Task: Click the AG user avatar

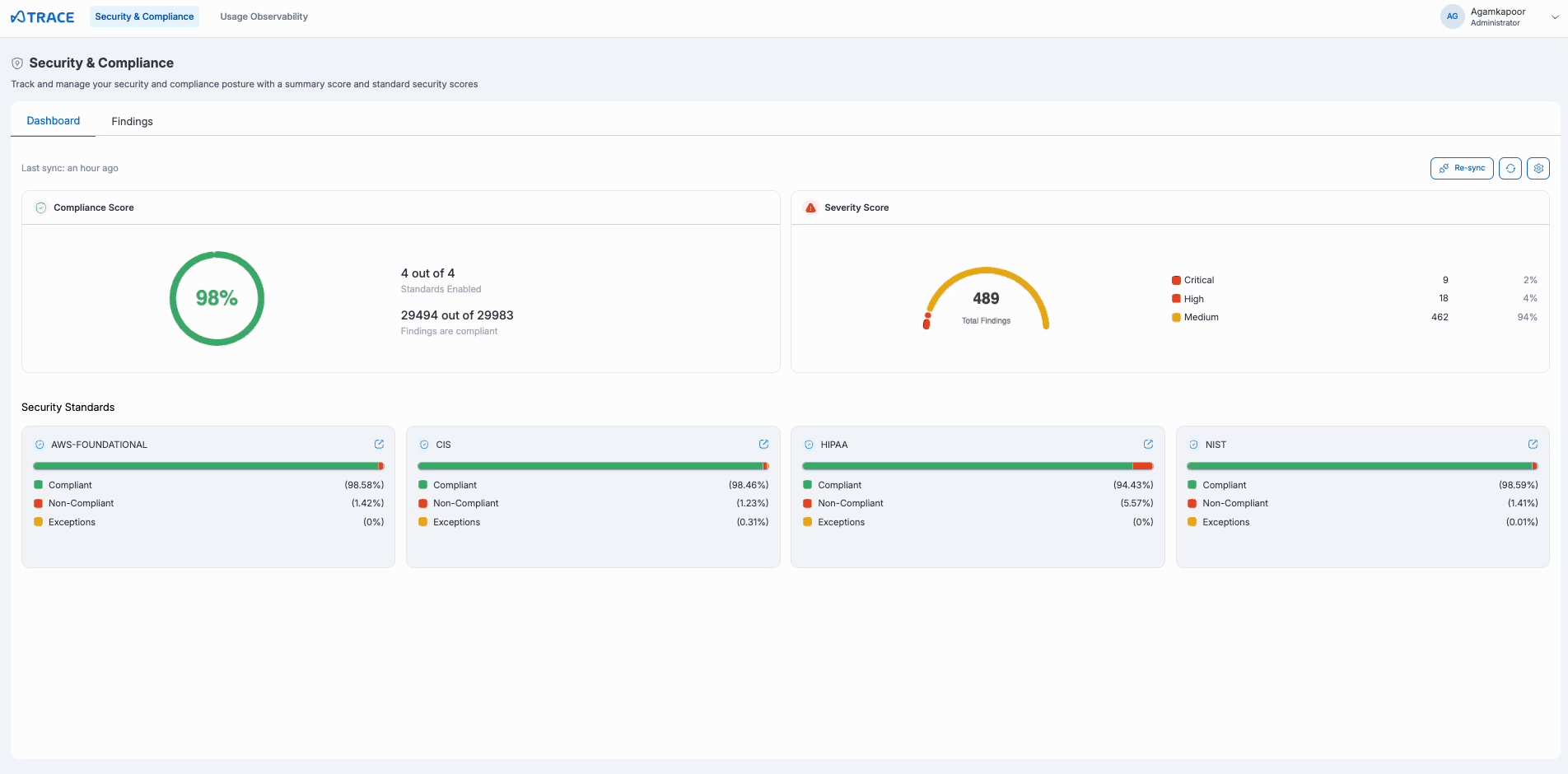Action: [1452, 16]
